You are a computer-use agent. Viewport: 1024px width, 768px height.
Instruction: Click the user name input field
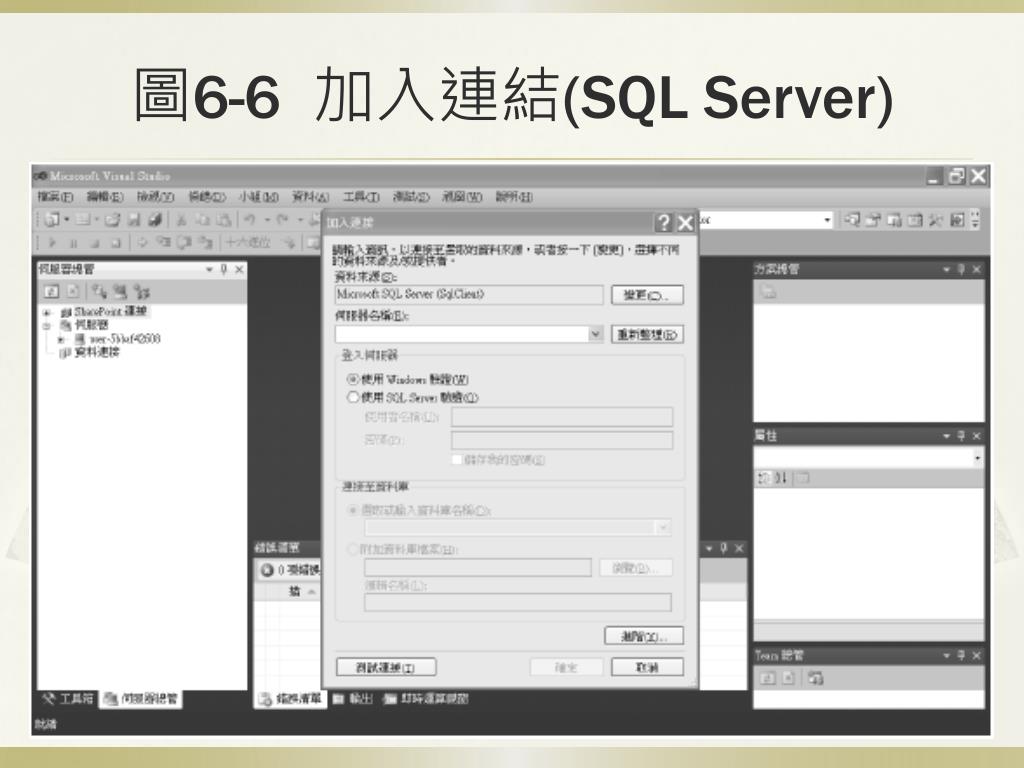click(562, 417)
